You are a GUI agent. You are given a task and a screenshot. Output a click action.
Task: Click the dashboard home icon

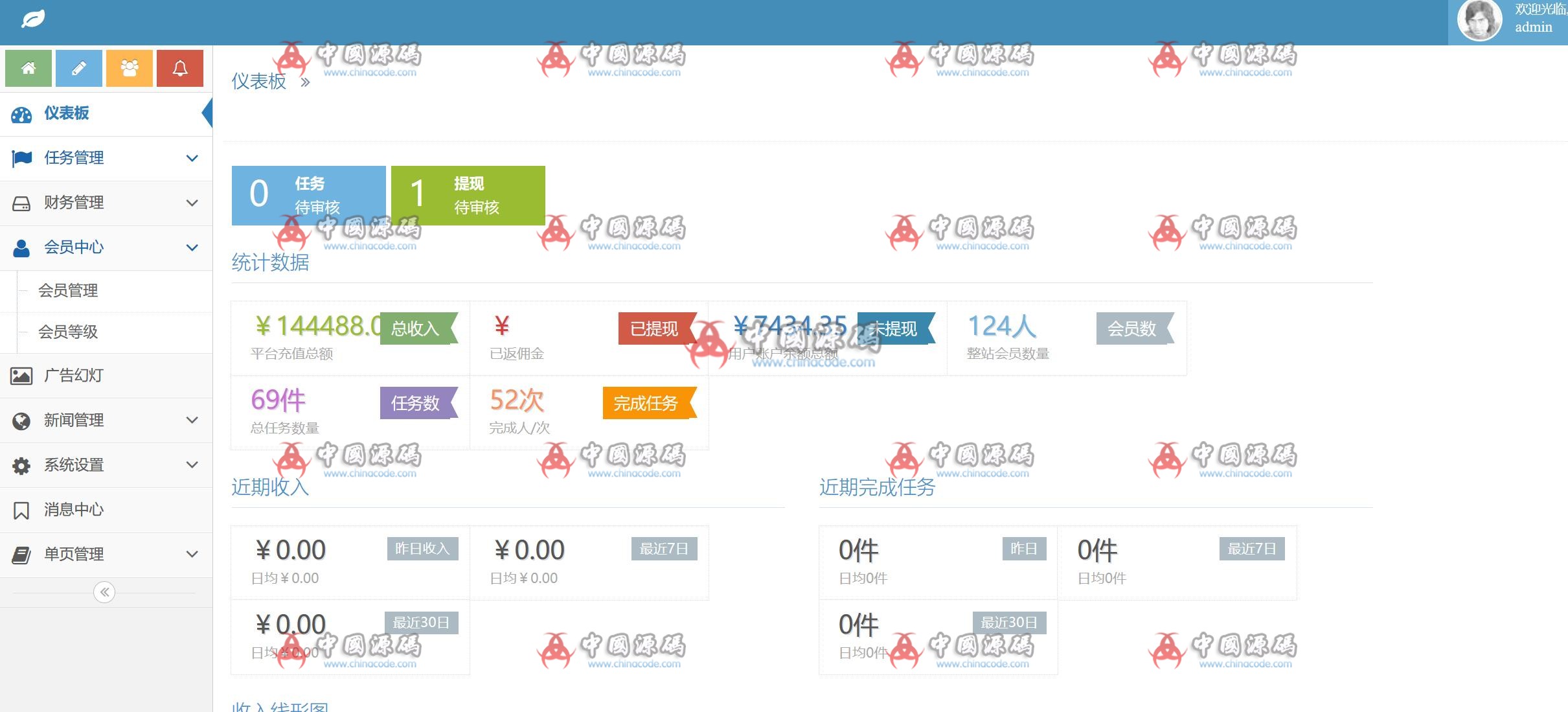click(28, 68)
